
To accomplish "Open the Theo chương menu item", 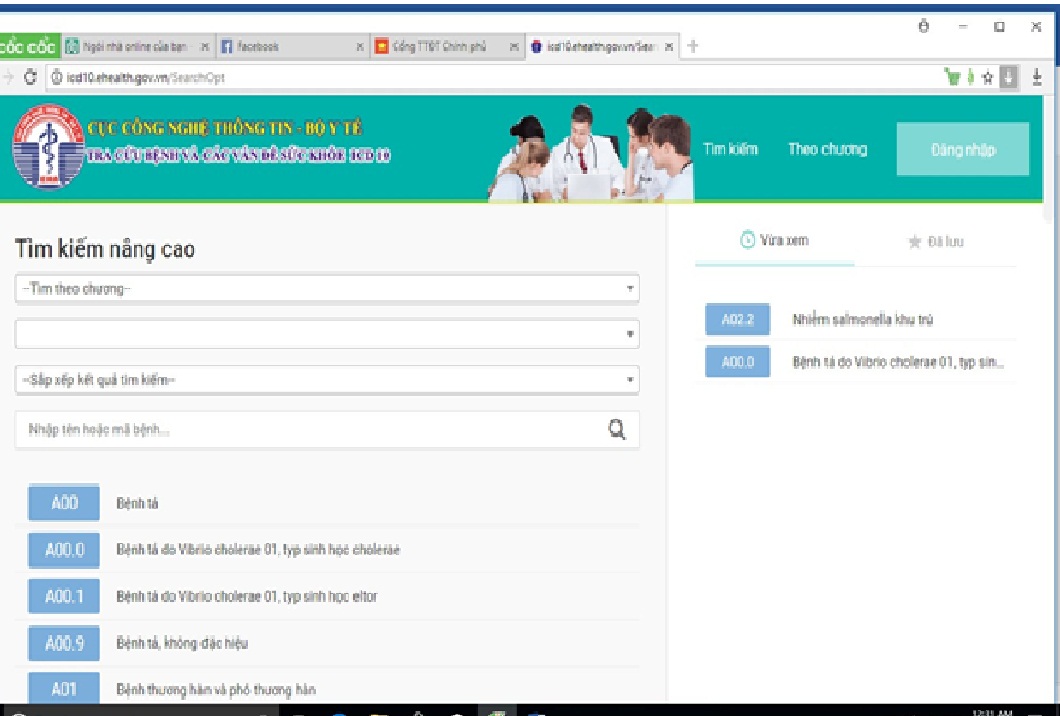I will tap(827, 149).
